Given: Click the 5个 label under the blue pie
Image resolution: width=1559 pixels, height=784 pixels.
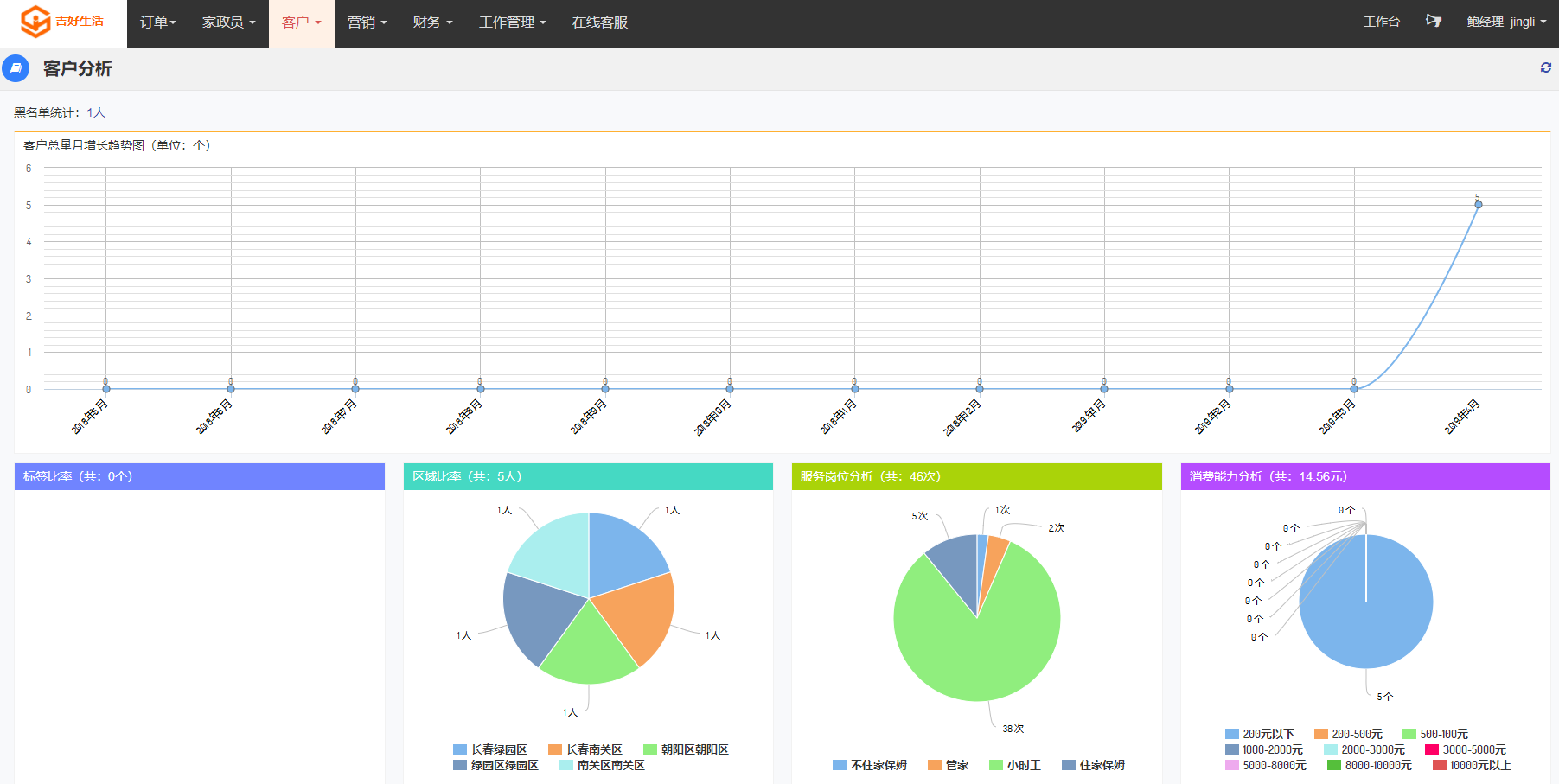Looking at the screenshot, I should pos(1385,697).
